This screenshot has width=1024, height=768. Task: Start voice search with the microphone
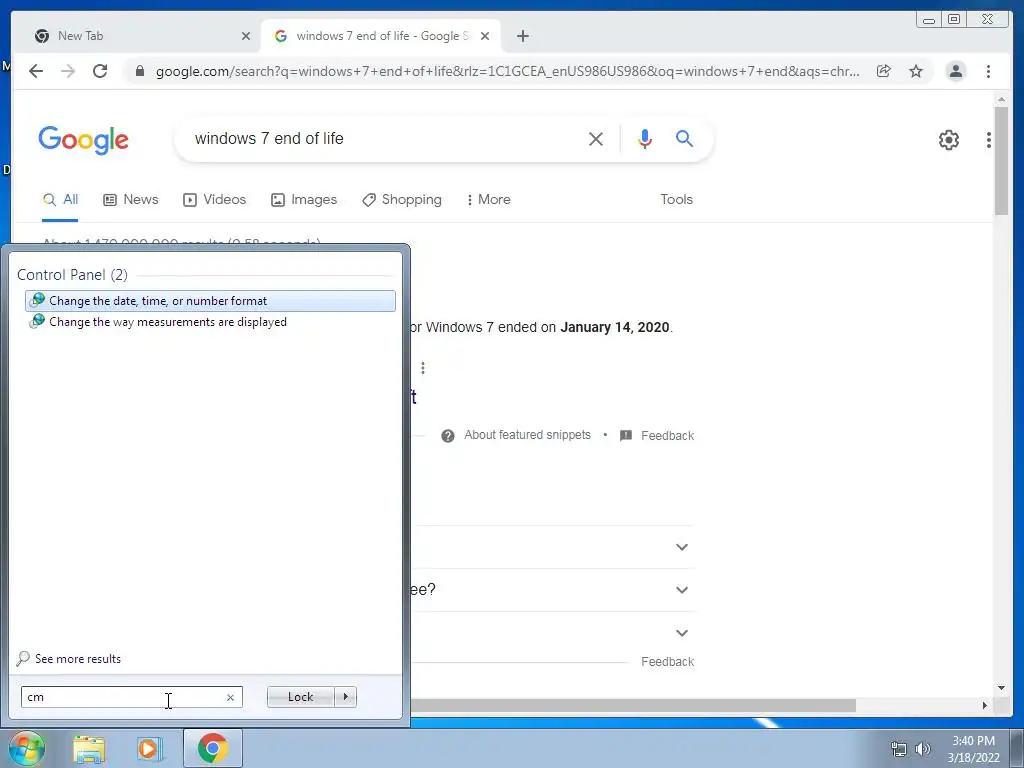[x=645, y=138]
